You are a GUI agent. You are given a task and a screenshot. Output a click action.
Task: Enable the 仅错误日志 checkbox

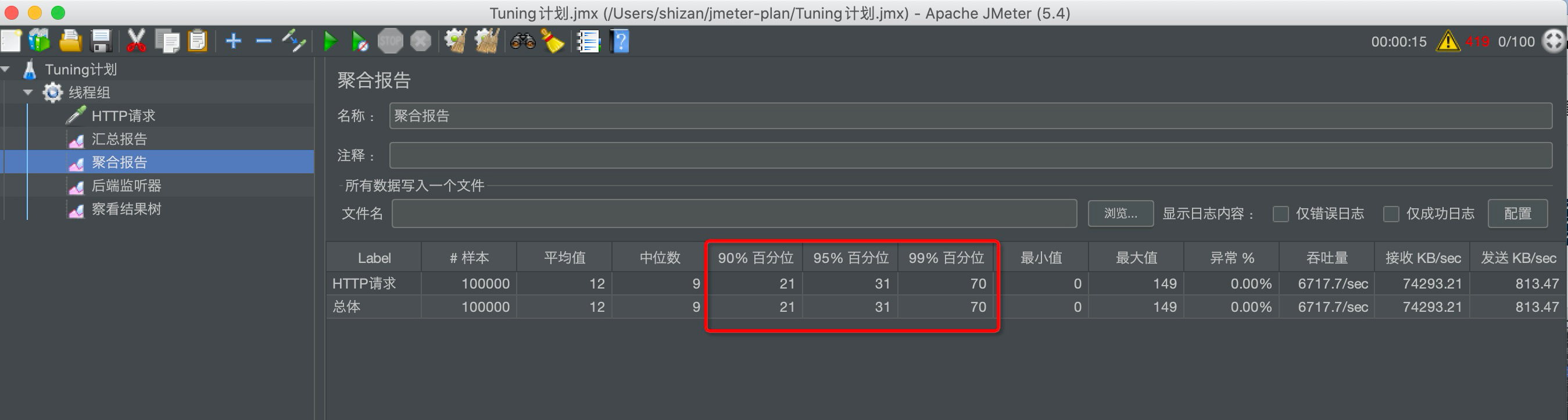tap(1281, 214)
